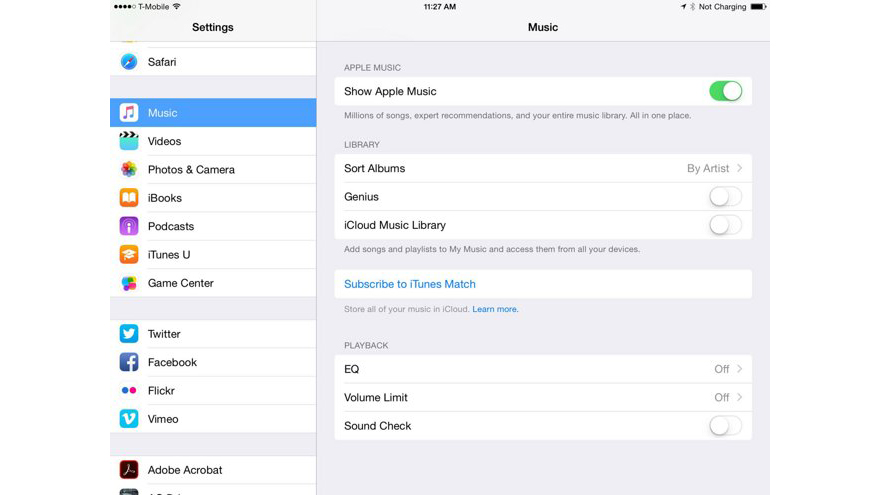Tap the Flickr two-dot icon
The image size is (880, 495).
[x=129, y=391]
